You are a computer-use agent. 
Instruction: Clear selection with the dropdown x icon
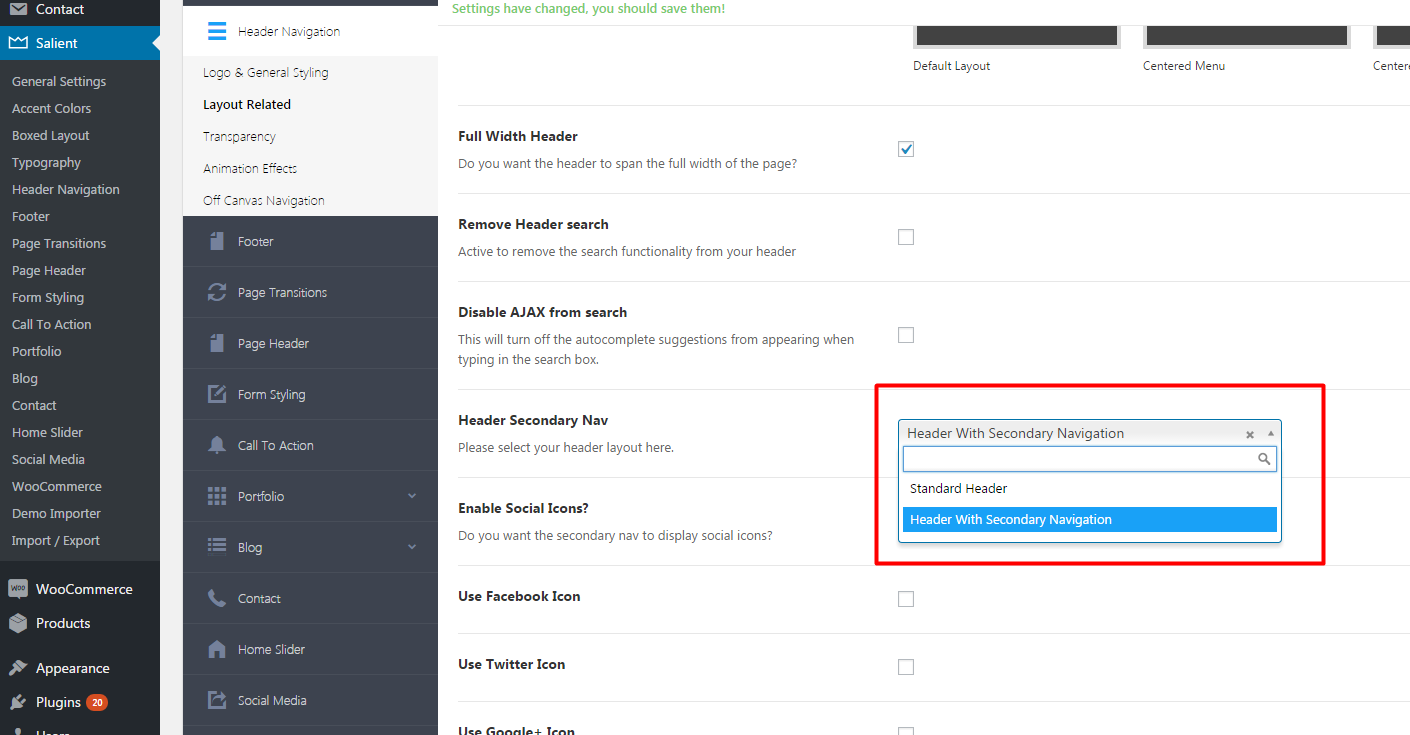pos(1249,434)
